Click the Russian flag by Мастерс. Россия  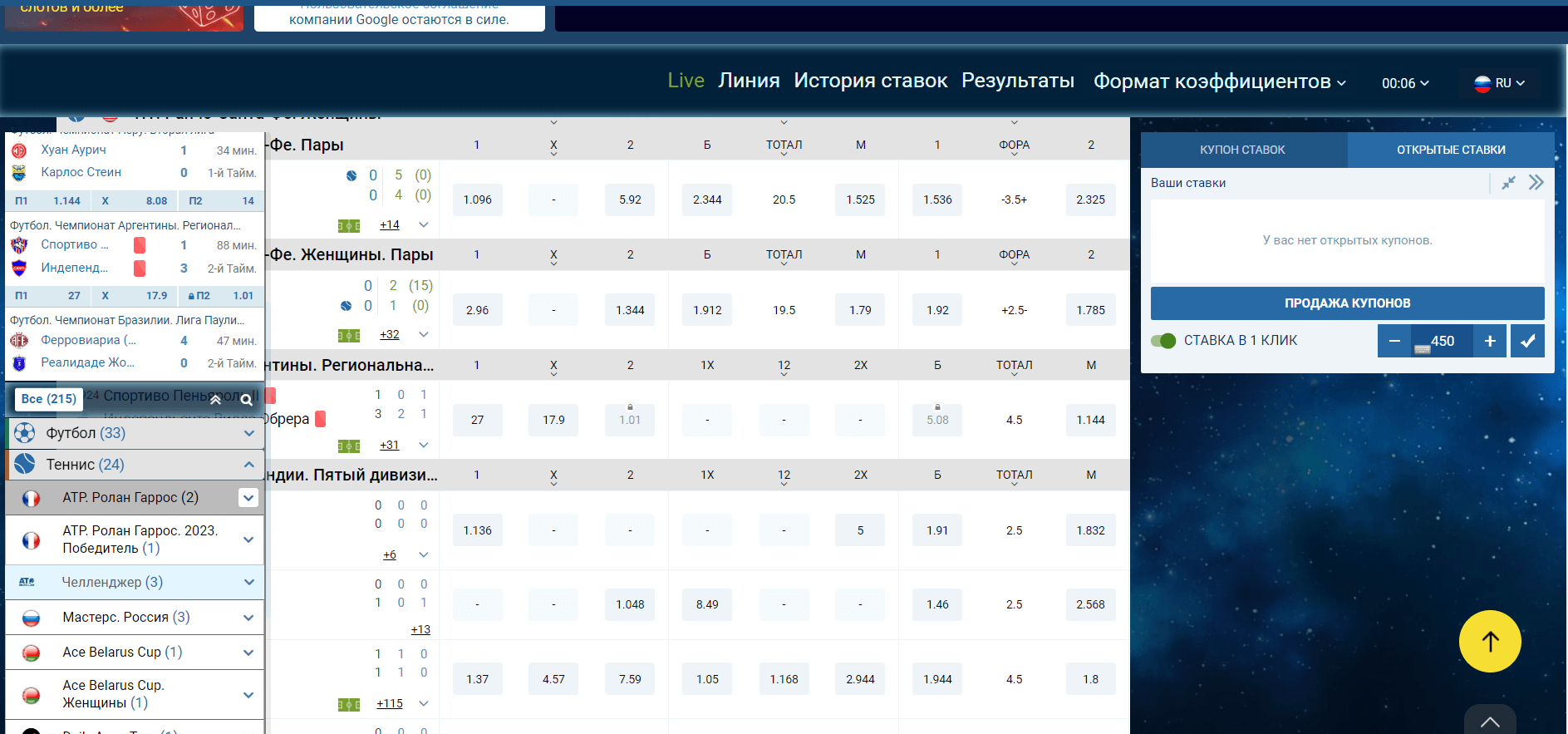click(x=31, y=618)
